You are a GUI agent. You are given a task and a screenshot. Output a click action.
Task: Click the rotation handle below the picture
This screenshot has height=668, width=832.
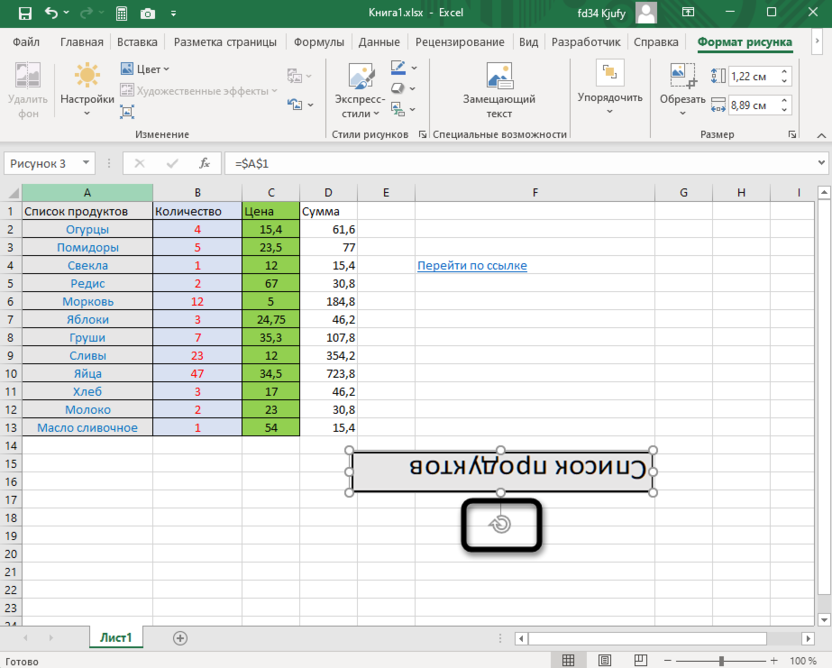(501, 524)
